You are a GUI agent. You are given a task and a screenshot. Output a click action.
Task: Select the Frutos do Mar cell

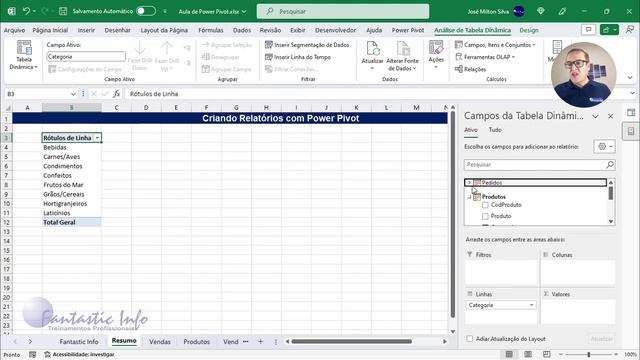pos(71,185)
